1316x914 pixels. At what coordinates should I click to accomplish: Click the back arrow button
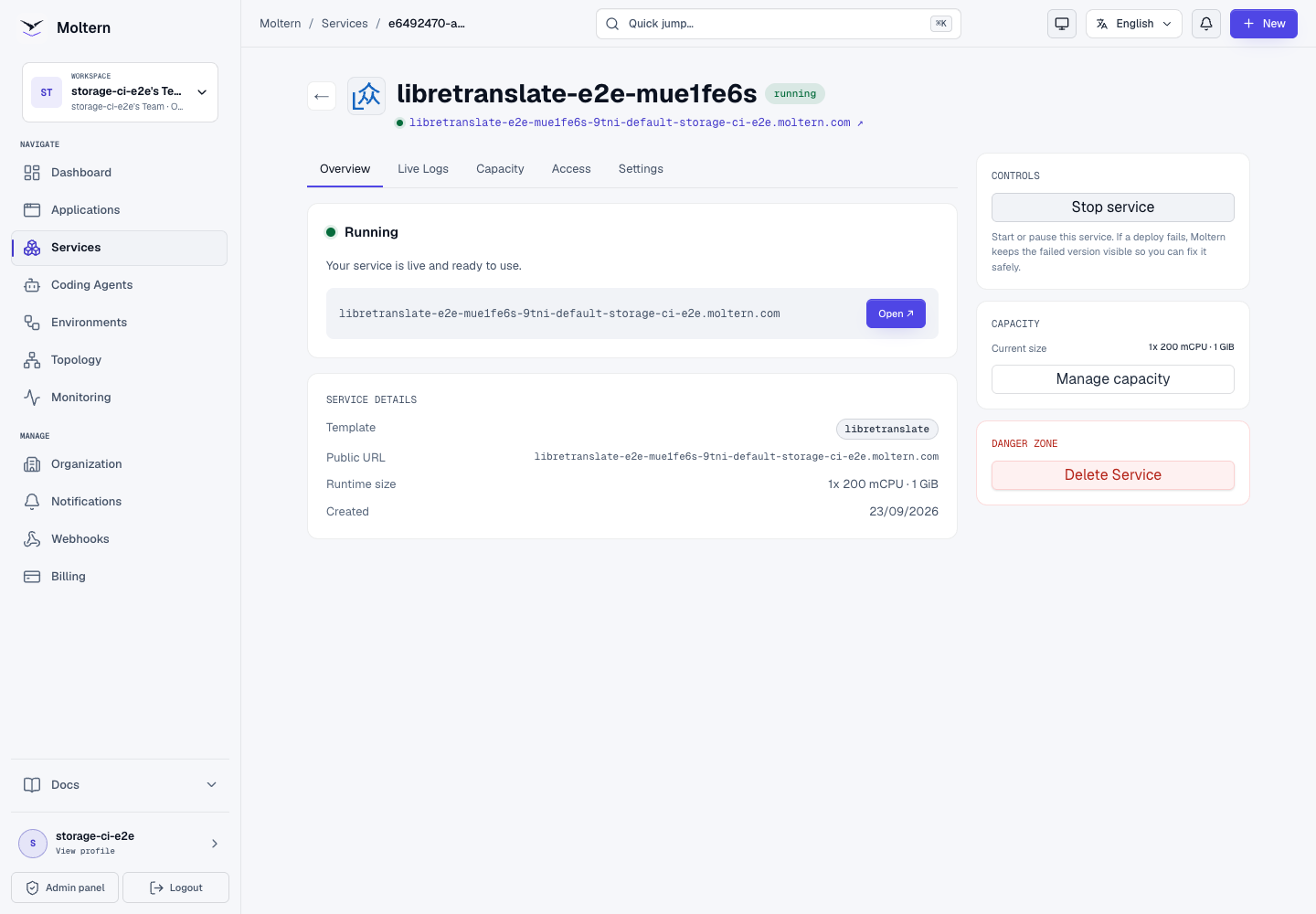tap(322, 96)
